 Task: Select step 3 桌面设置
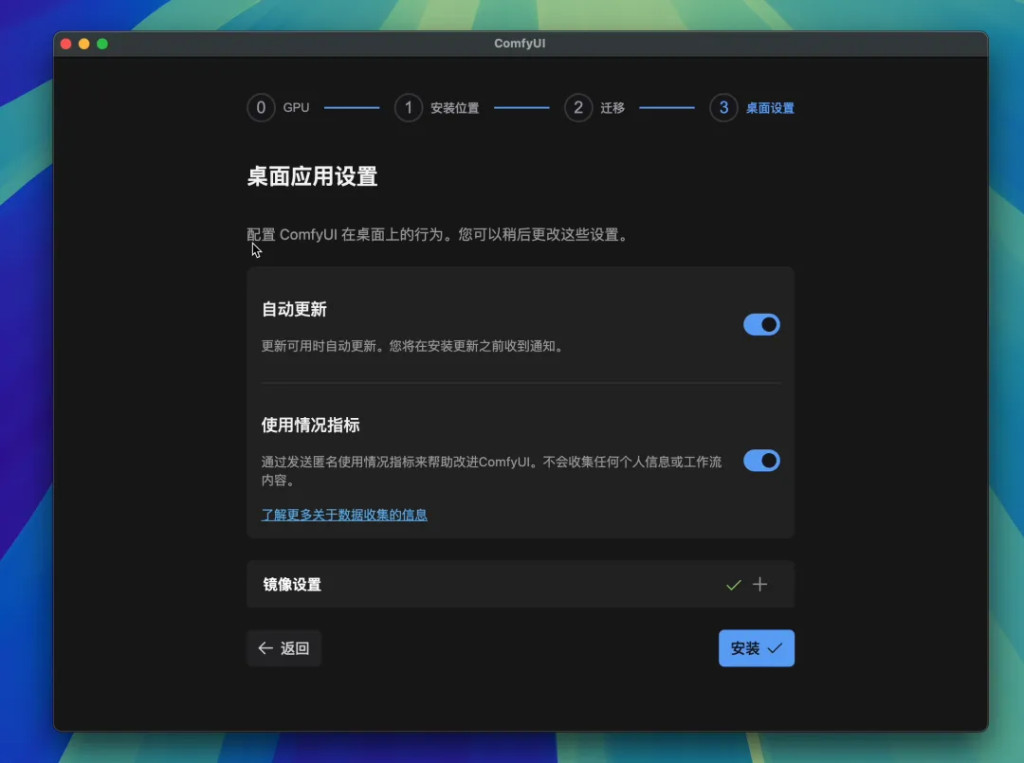(752, 108)
